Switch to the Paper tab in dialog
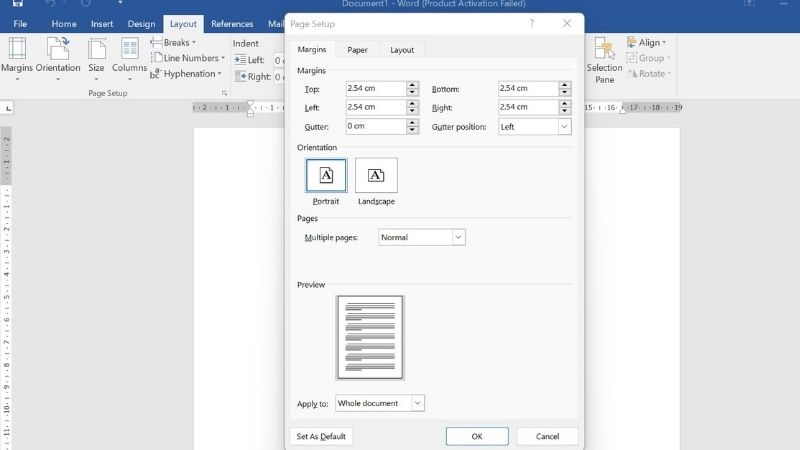 click(x=357, y=50)
